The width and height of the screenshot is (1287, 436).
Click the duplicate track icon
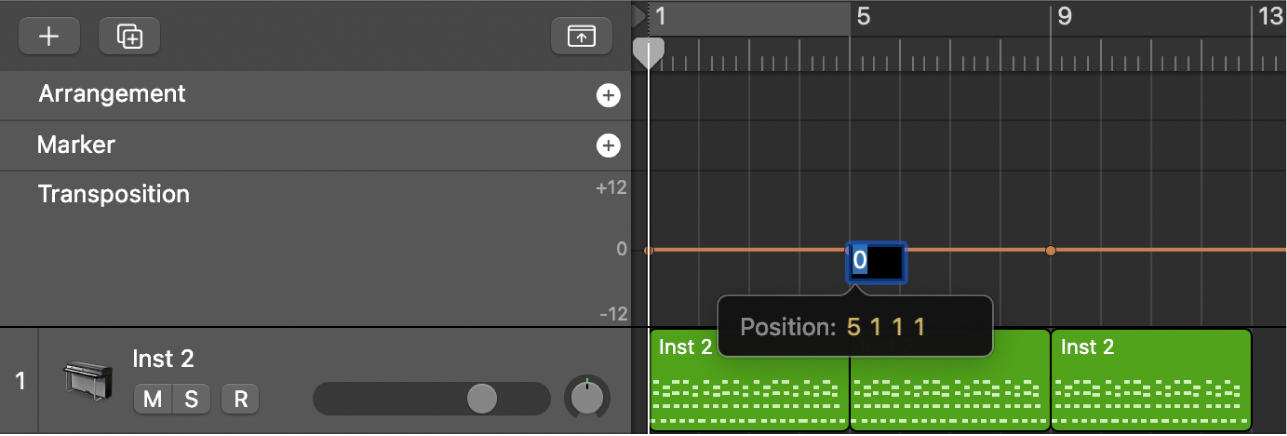(130, 36)
